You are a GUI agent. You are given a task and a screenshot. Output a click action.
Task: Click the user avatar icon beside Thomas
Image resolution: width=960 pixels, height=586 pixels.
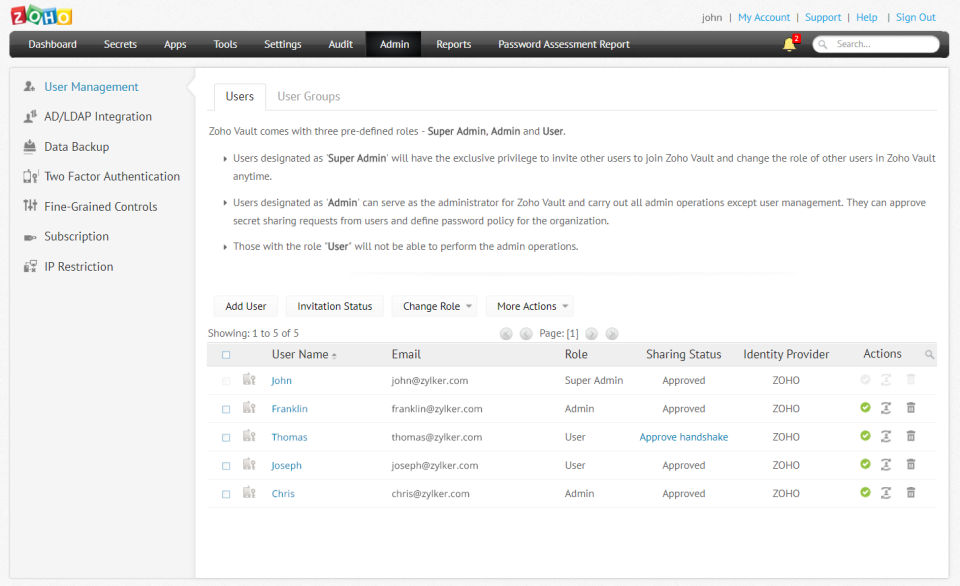coord(249,435)
